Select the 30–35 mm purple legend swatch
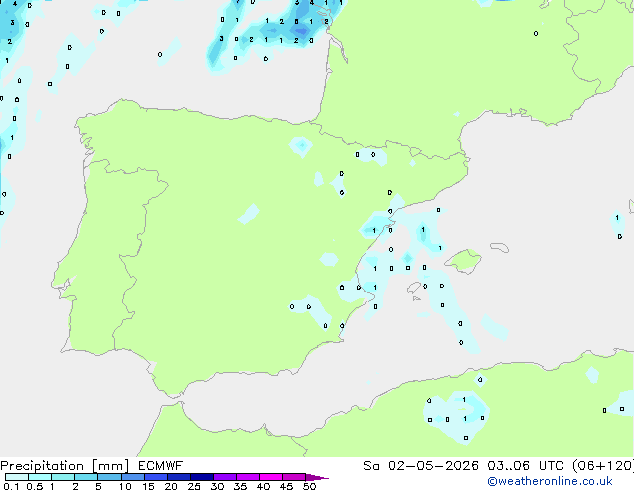This screenshot has width=634, height=490. 225,477
